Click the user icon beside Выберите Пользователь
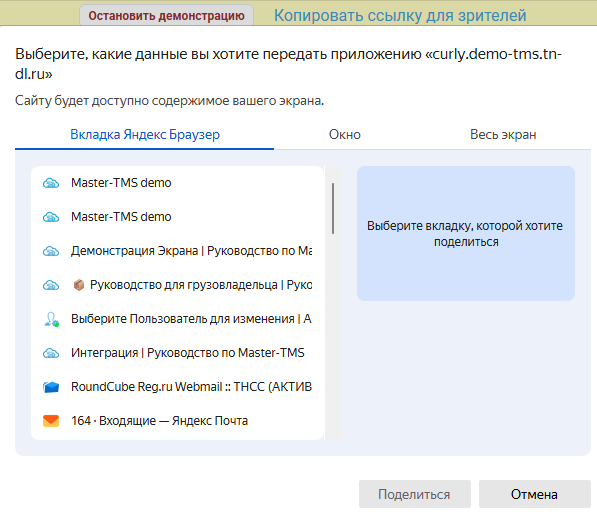This screenshot has width=597, height=517. [x=51, y=319]
